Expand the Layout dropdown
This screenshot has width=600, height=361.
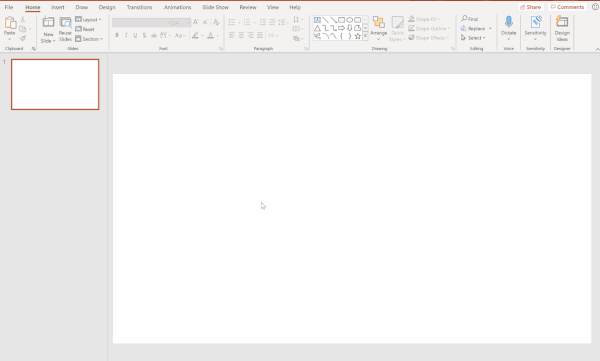coord(88,20)
